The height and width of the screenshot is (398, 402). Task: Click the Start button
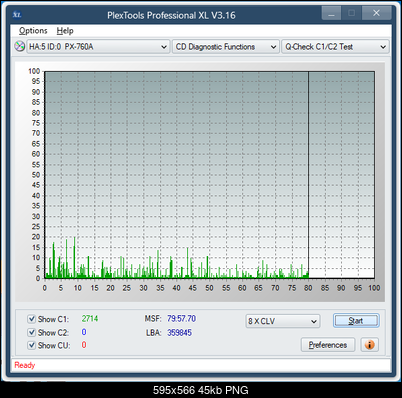[x=356, y=321]
